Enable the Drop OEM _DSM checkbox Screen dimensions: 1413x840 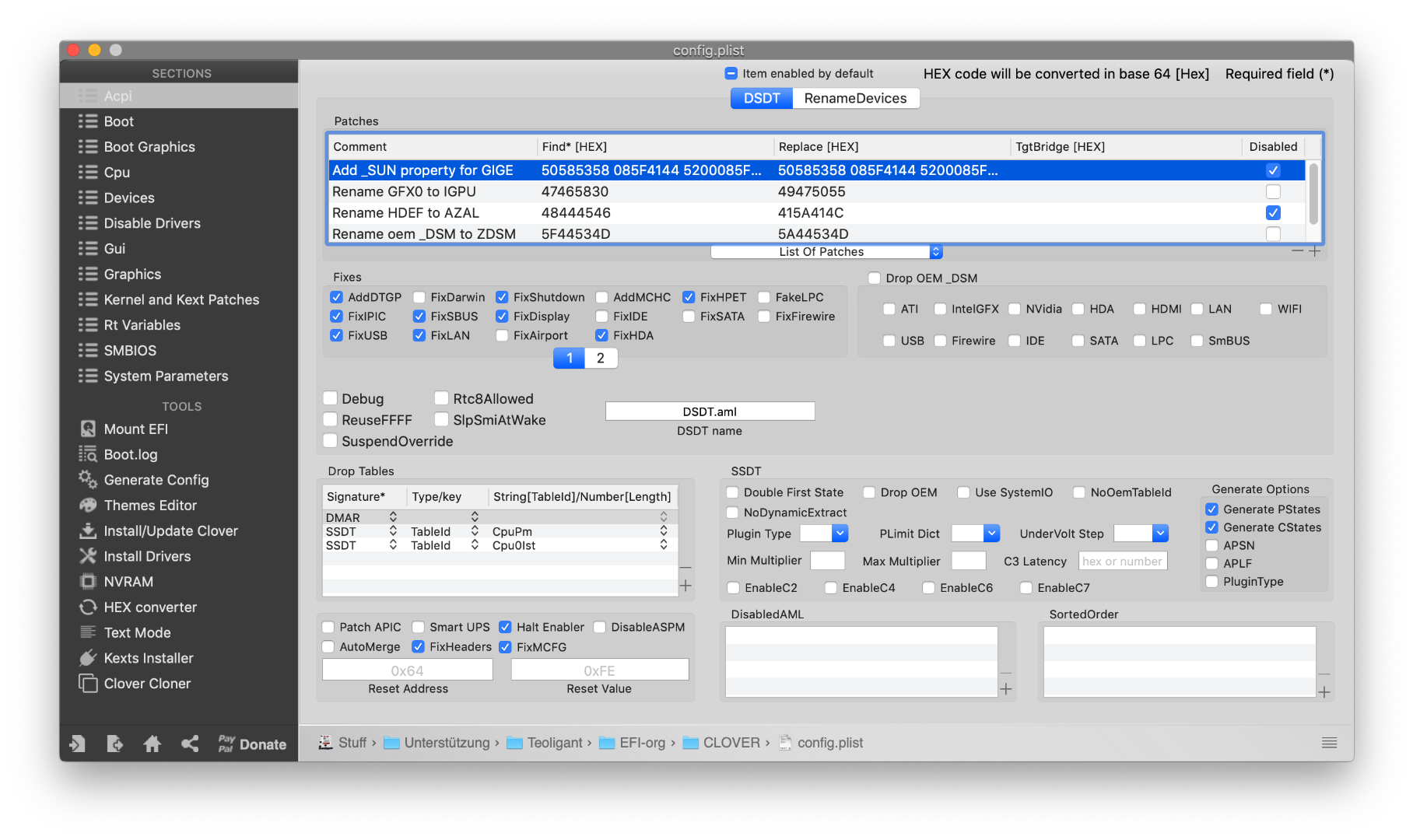[875, 278]
